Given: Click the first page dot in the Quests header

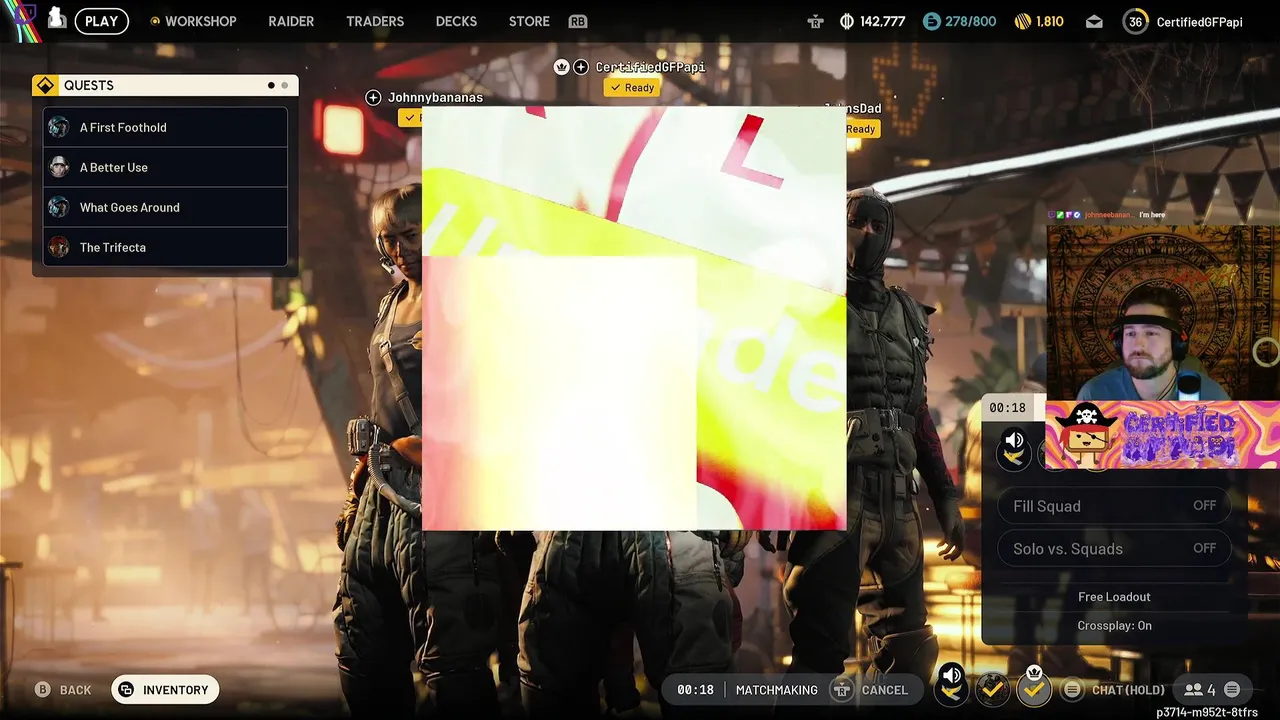Looking at the screenshot, I should click(x=271, y=85).
